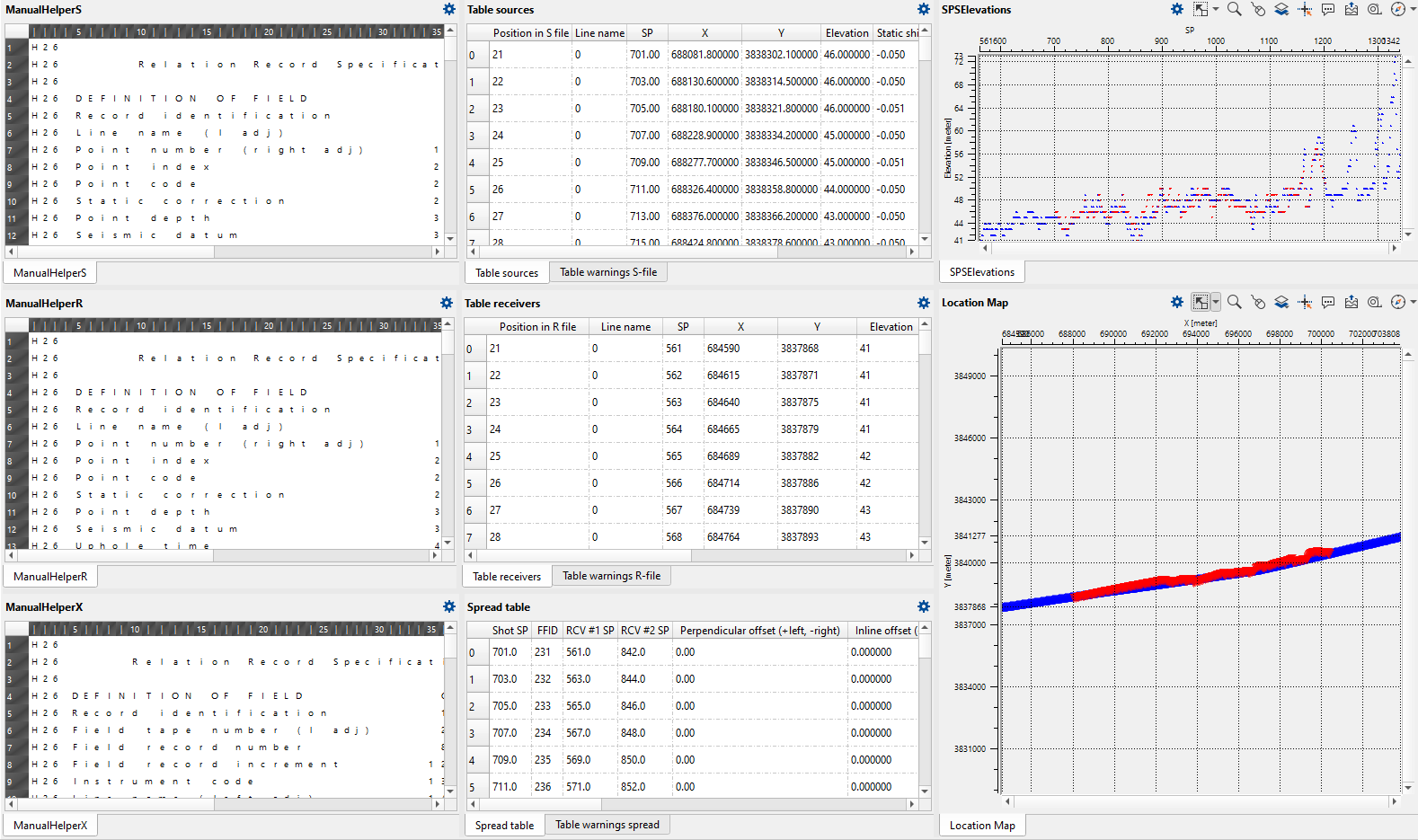Toggle rectangle selection tool in SPSElevations toolbar
Screen dimensions: 1418x840
(x=1201, y=9)
